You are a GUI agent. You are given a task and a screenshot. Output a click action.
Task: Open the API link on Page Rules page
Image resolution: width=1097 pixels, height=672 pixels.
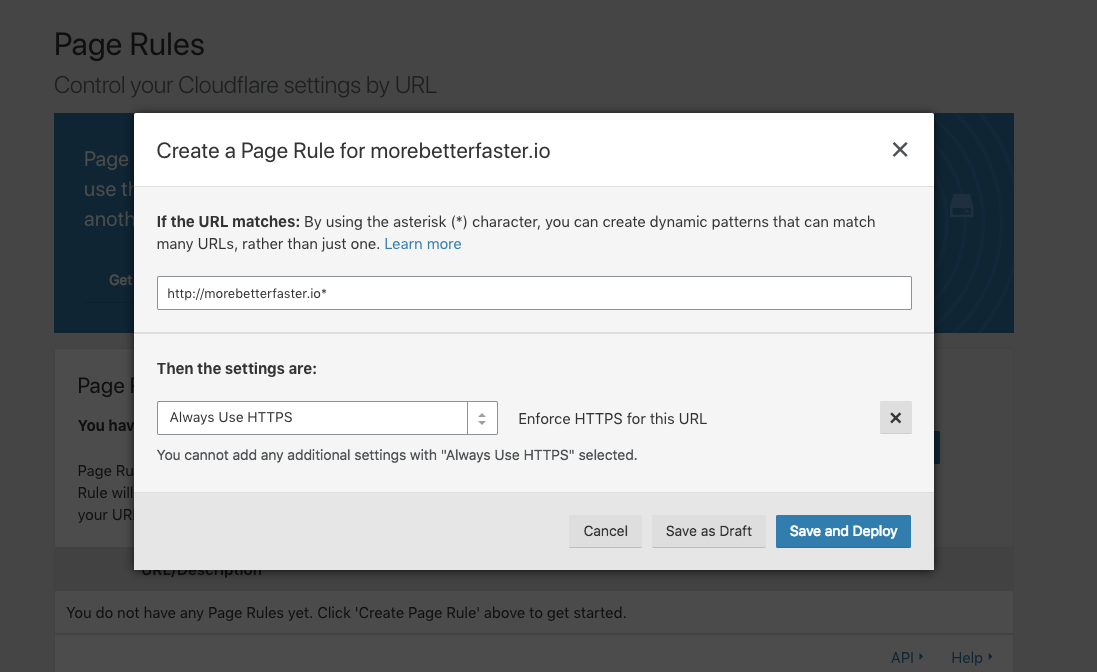[x=907, y=657]
